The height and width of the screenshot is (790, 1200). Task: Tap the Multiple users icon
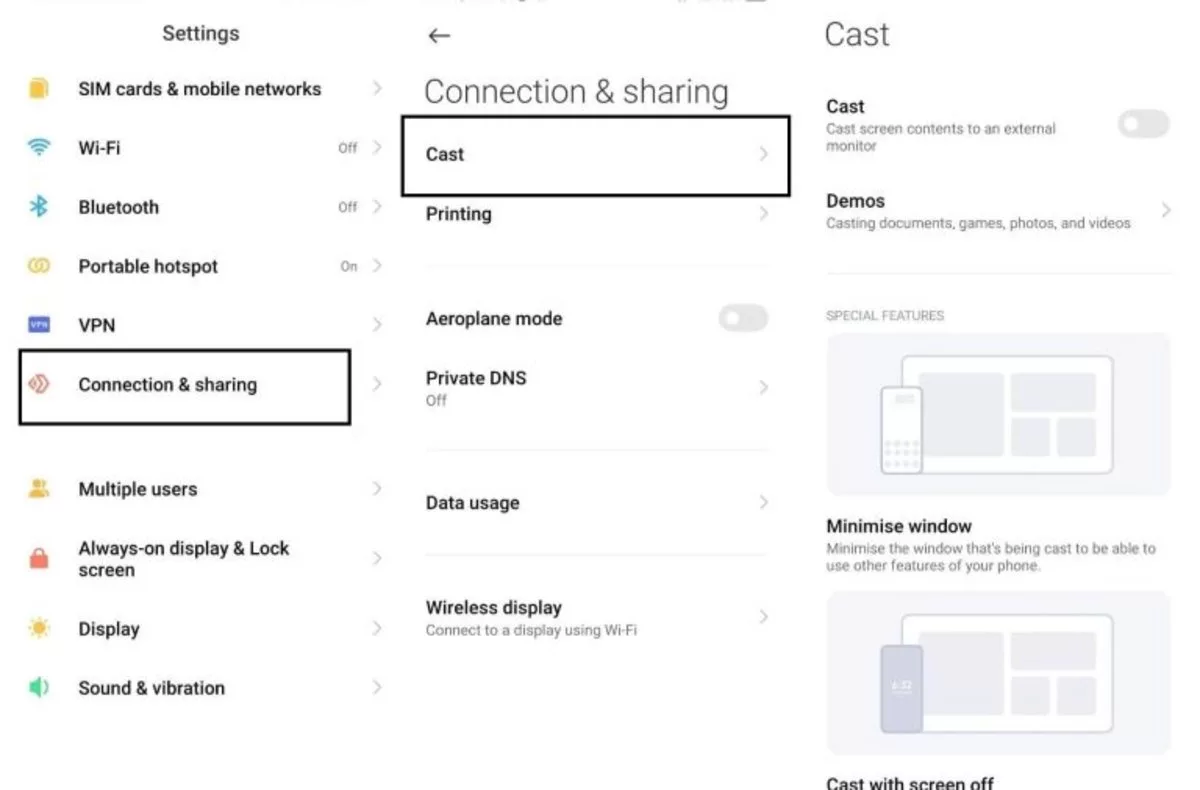click(39, 488)
